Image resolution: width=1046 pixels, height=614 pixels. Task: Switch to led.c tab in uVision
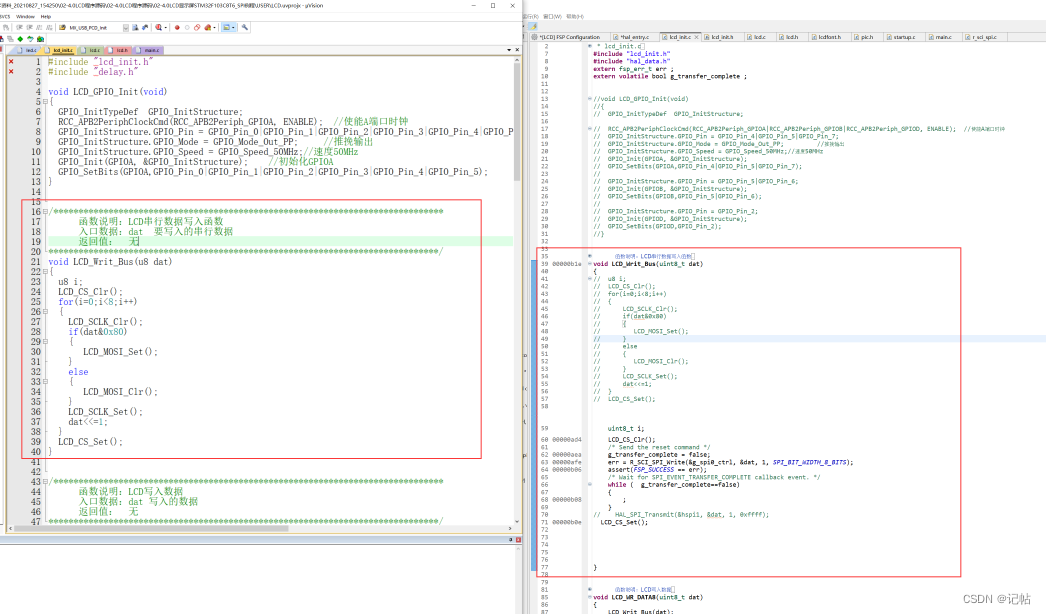pos(28,50)
